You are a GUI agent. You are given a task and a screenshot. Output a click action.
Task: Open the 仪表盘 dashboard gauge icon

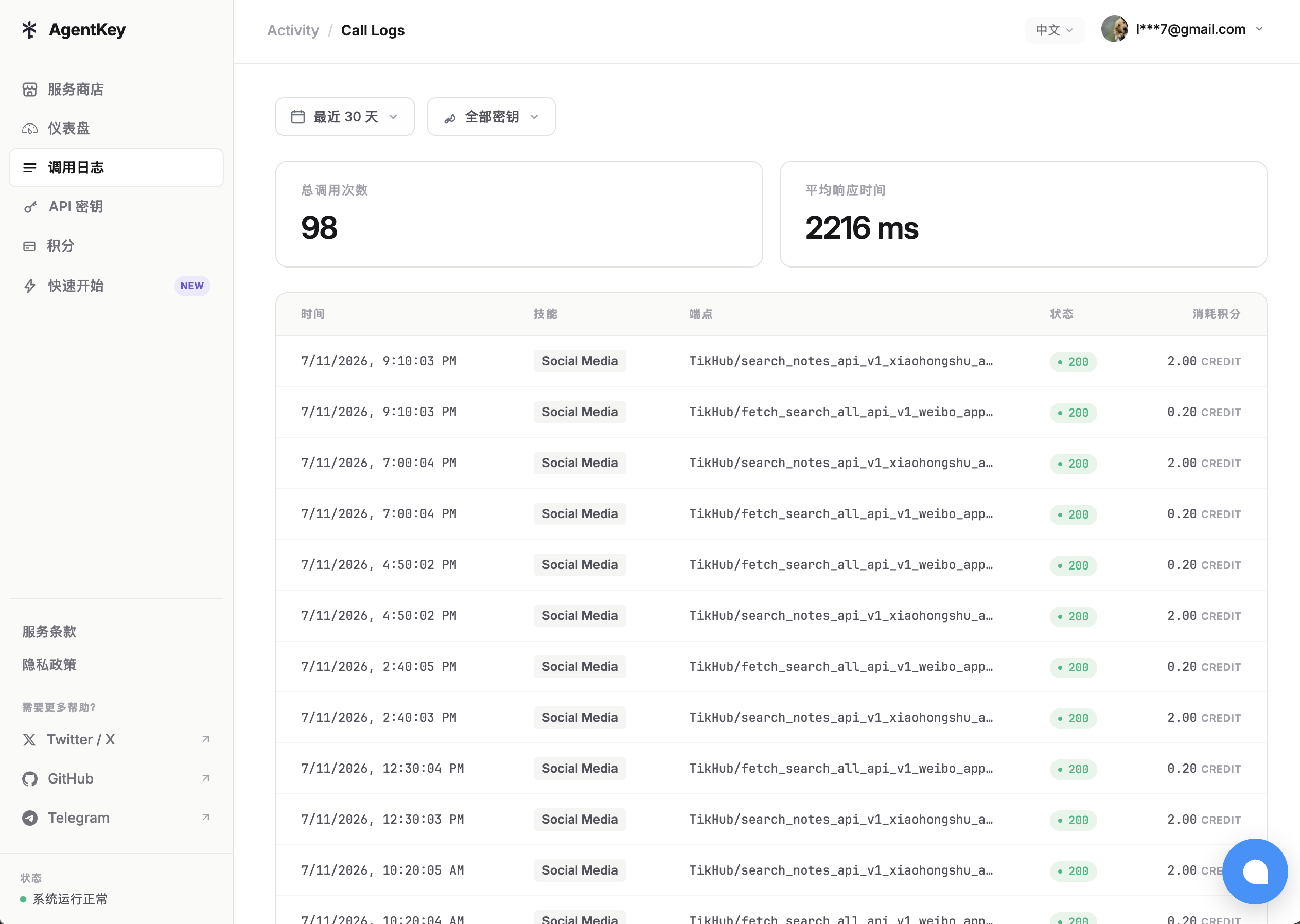pyautogui.click(x=30, y=129)
